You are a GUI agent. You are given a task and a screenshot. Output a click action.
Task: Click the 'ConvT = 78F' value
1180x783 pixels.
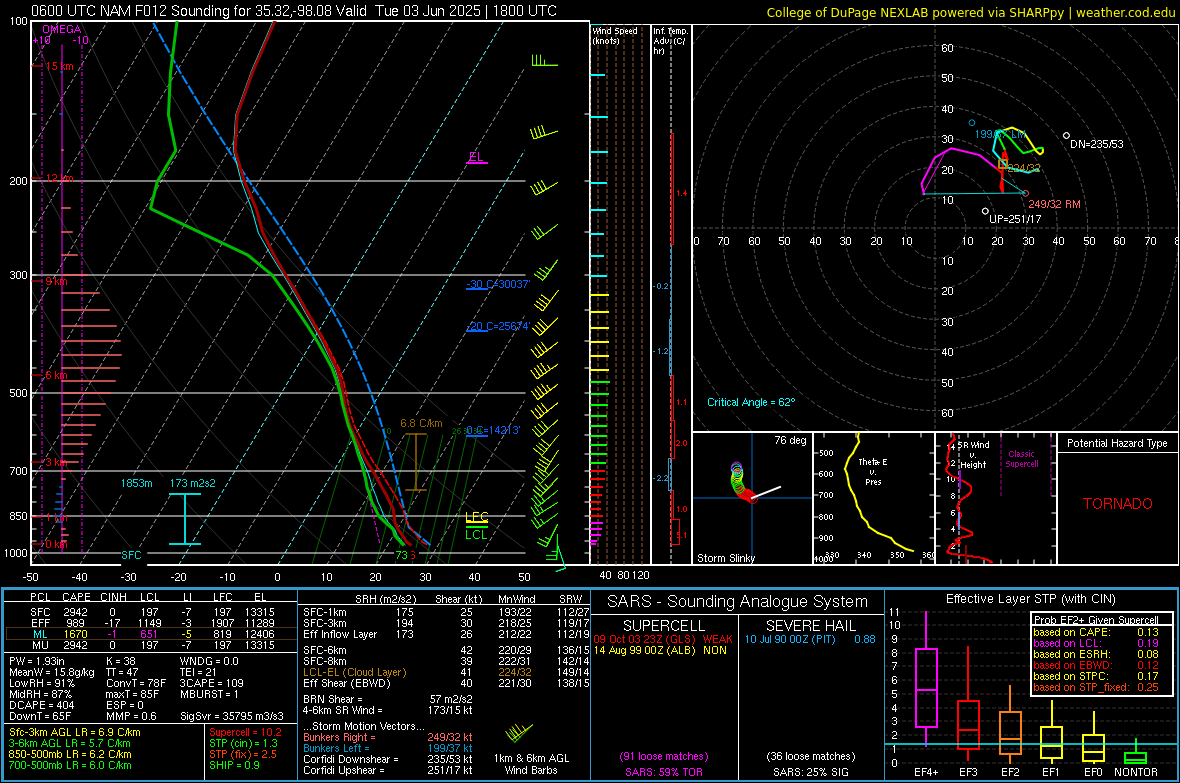(136, 683)
